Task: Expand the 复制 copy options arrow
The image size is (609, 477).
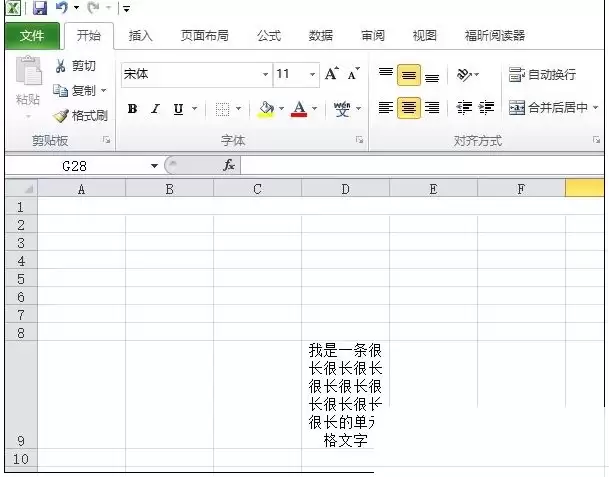Action: [x=104, y=91]
